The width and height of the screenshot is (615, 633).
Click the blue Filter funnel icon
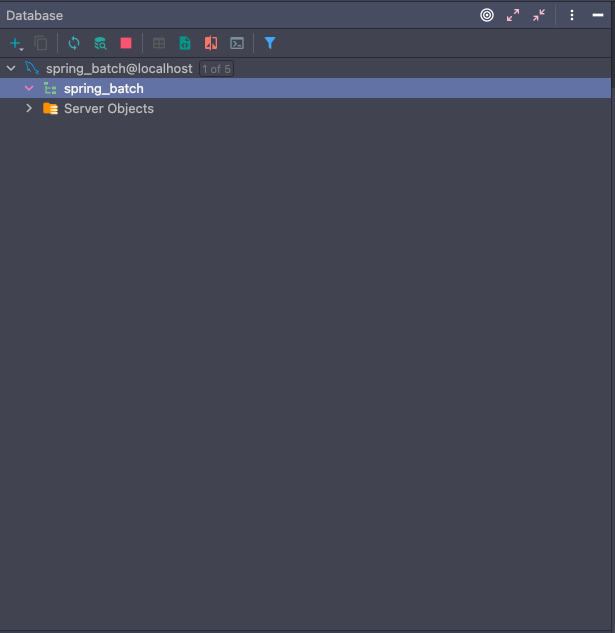(270, 43)
